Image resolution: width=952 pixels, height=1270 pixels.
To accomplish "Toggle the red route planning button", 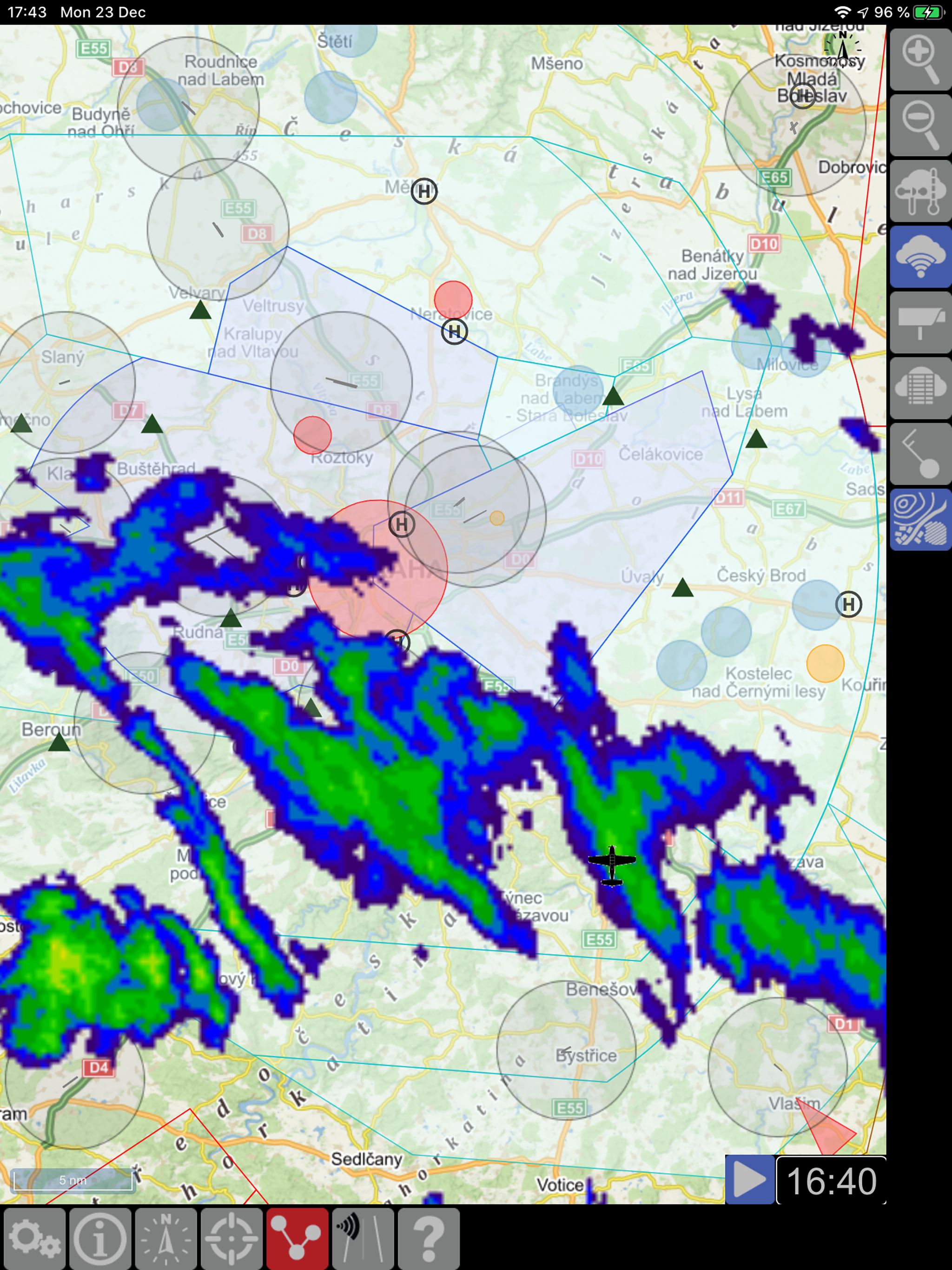I will pos(297,1238).
